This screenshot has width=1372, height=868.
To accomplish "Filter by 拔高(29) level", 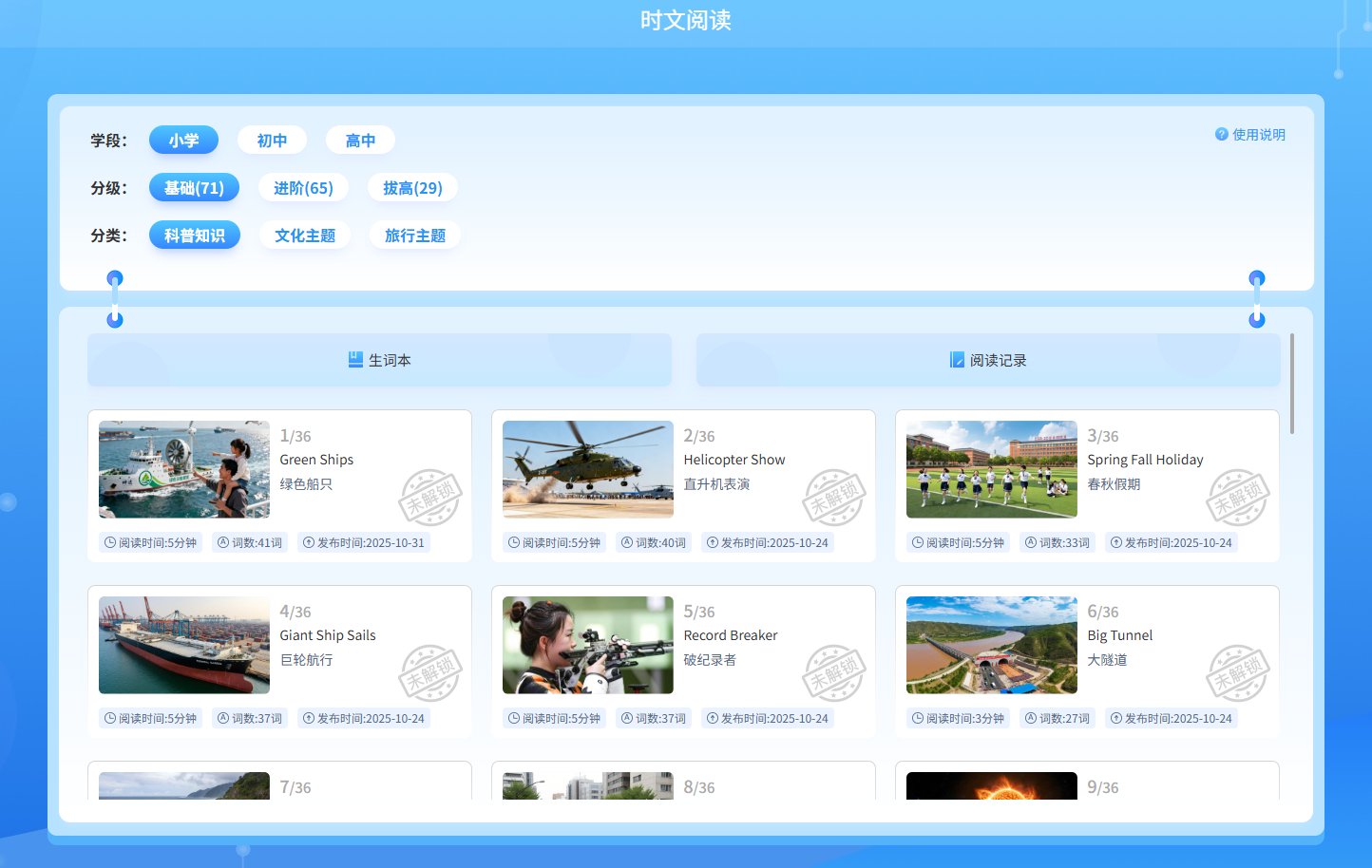I will [x=412, y=188].
